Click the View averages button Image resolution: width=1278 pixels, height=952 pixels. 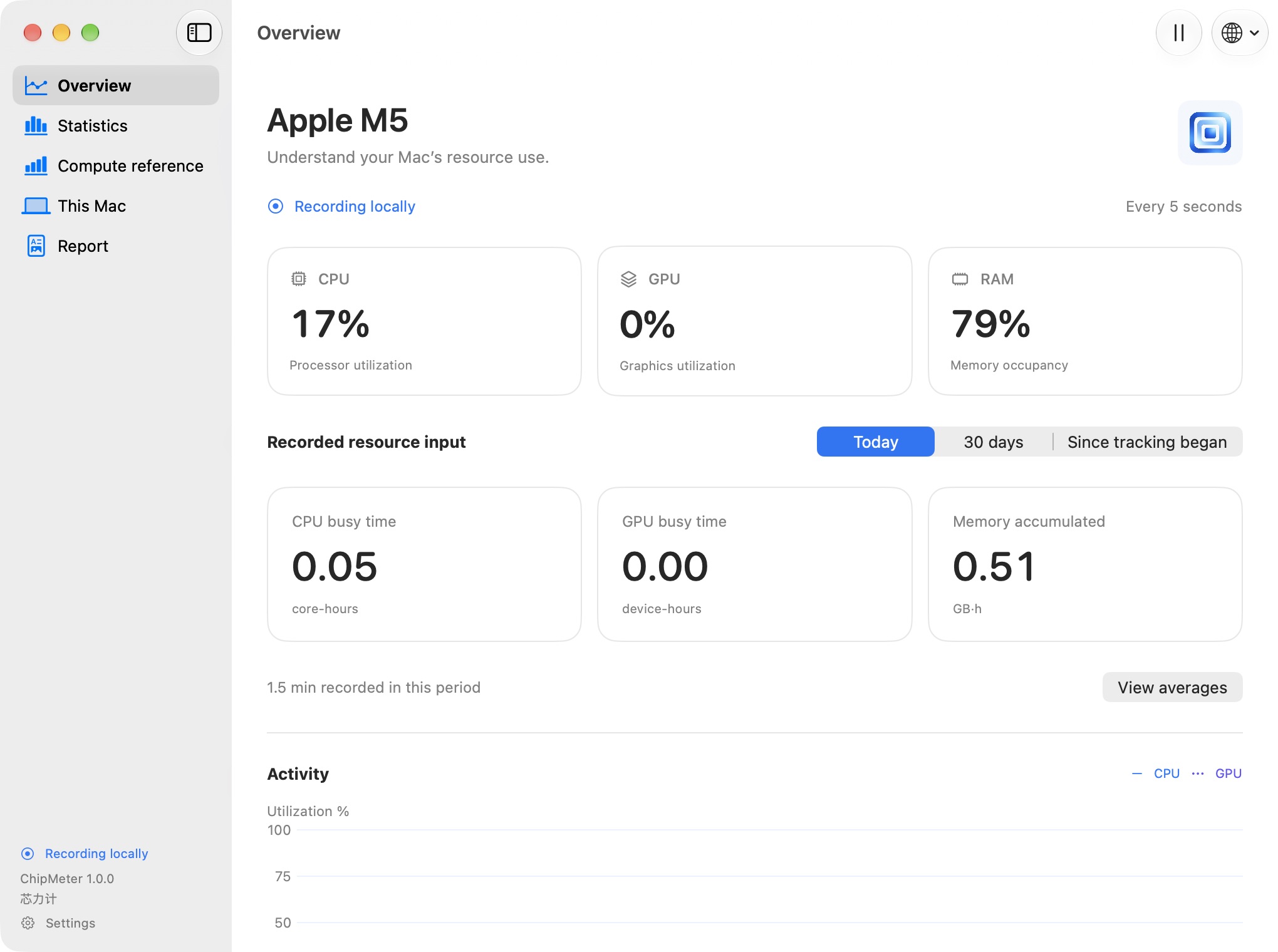[x=1172, y=687]
